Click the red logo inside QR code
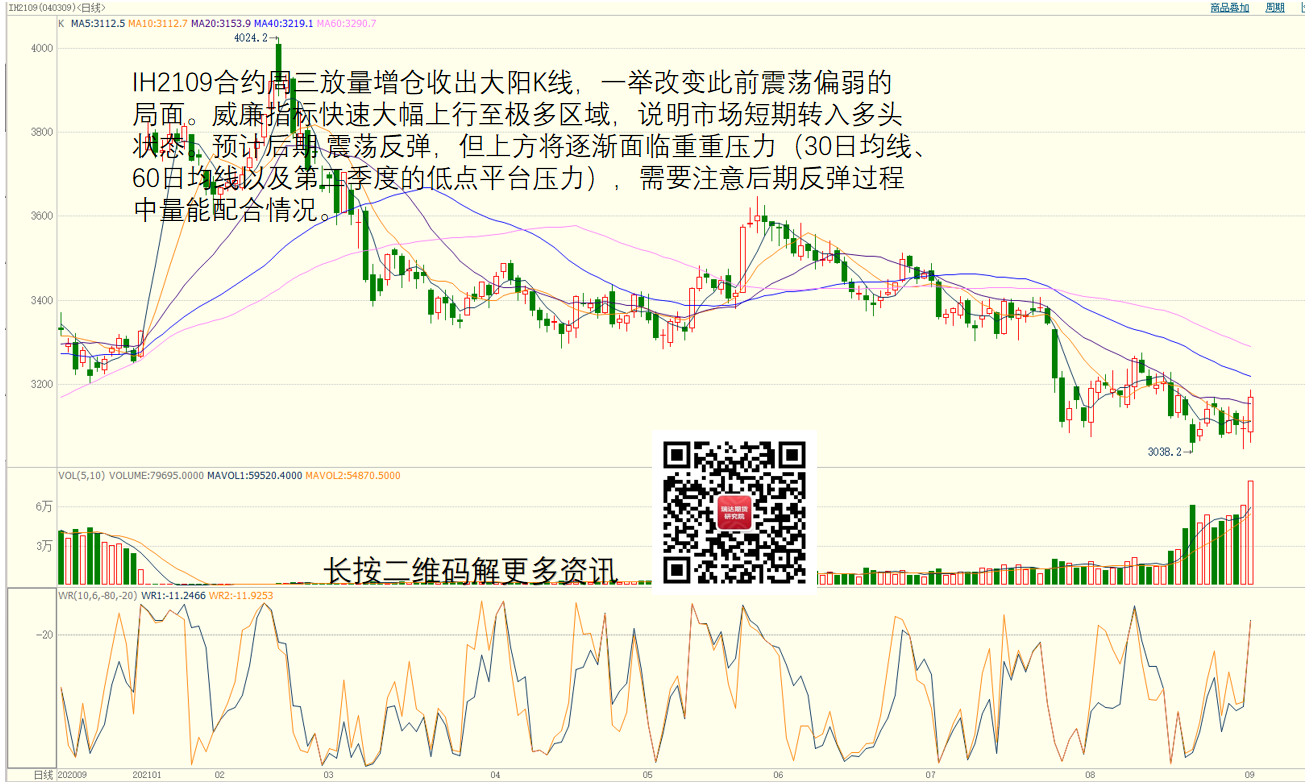This screenshot has height=783, width=1312. (735, 513)
